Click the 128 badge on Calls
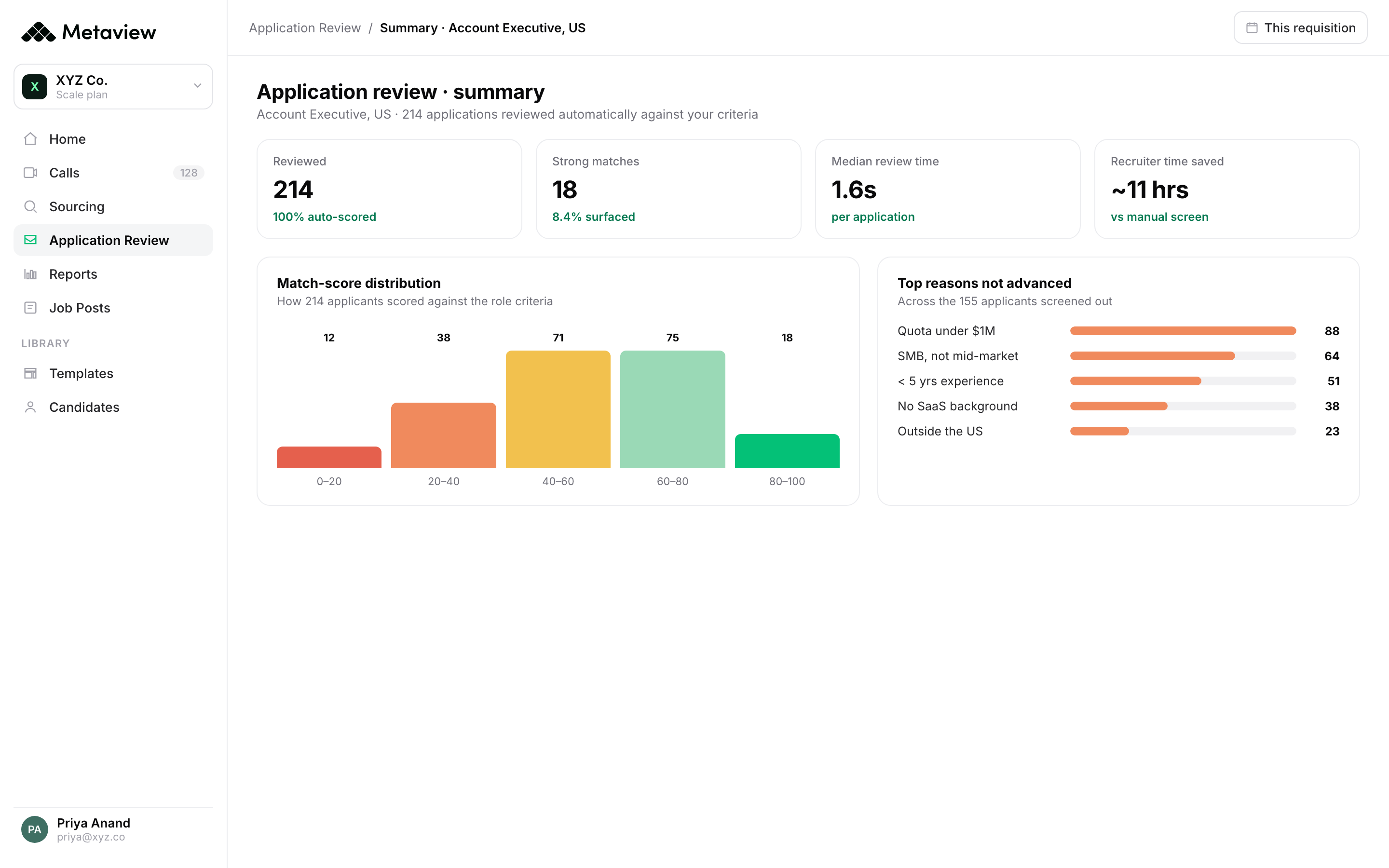 [188, 173]
